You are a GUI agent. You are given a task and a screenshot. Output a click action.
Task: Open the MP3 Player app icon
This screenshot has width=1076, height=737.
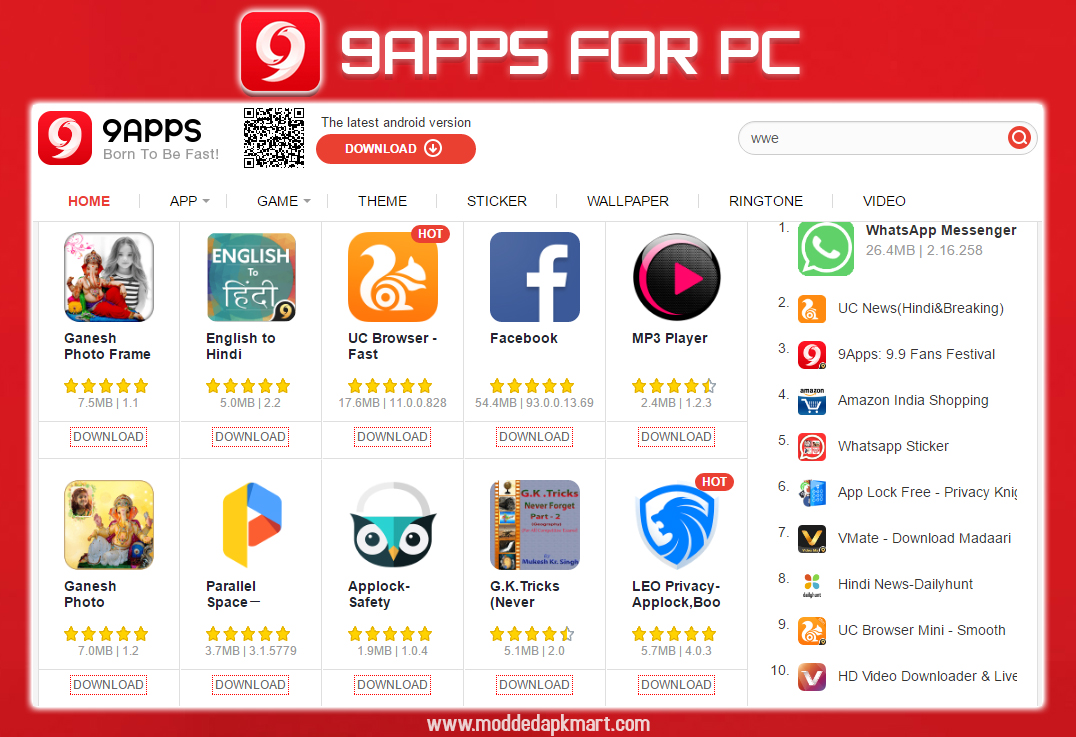coord(677,277)
